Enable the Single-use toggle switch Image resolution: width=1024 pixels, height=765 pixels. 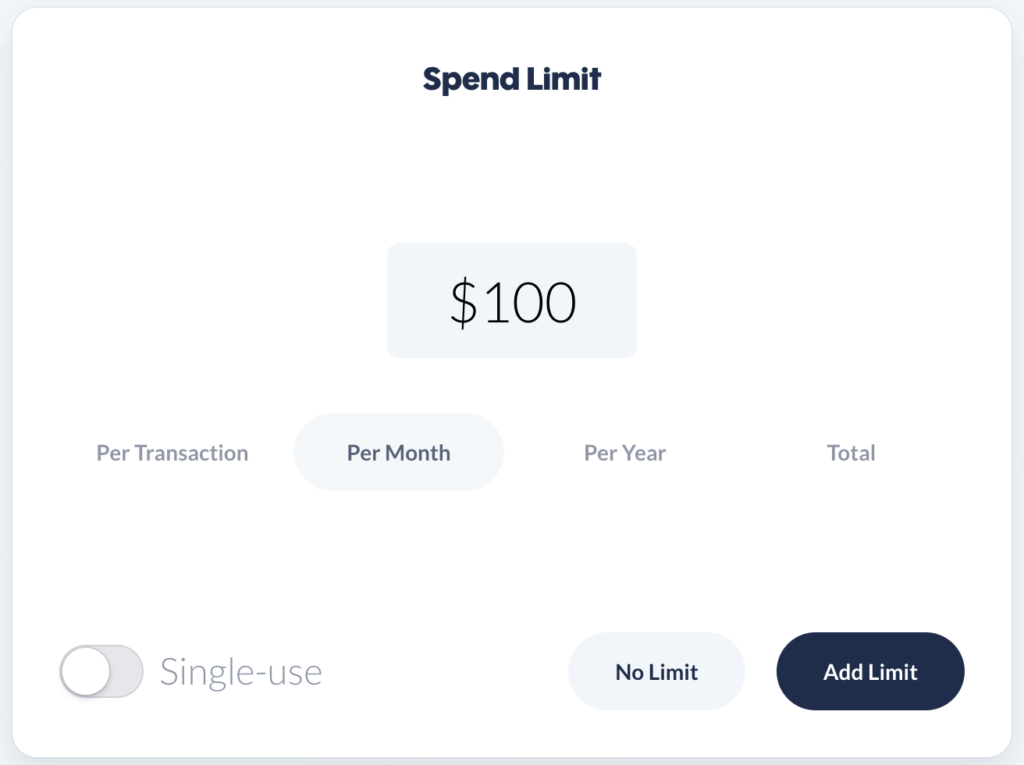pos(101,671)
